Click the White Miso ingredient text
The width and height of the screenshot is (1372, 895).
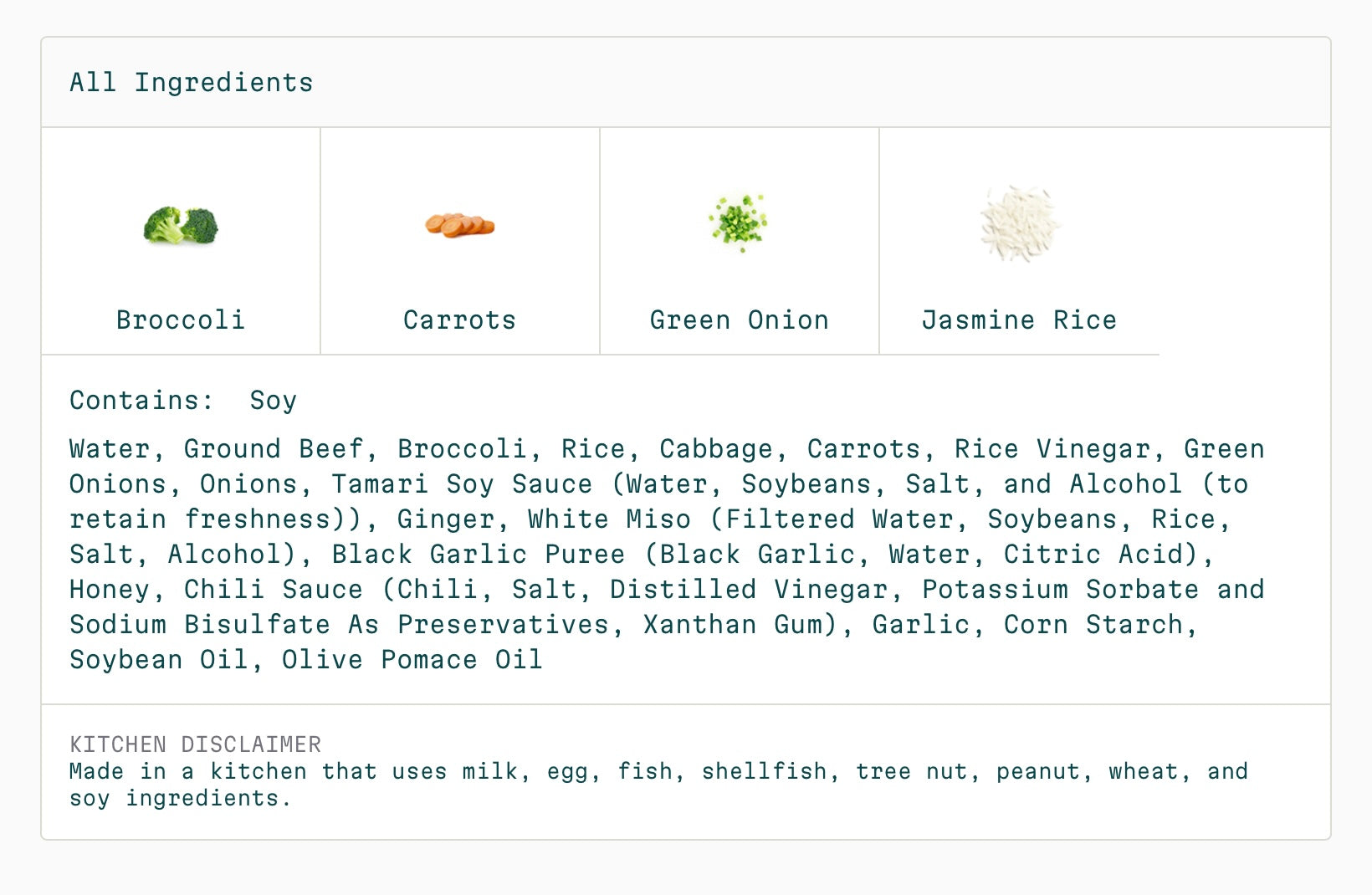click(609, 519)
